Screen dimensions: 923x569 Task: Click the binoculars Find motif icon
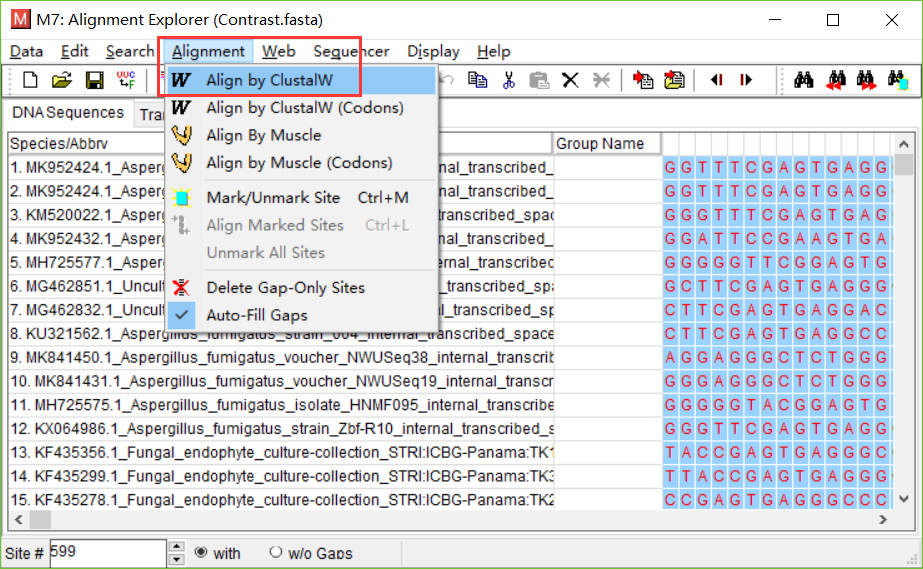tap(804, 79)
